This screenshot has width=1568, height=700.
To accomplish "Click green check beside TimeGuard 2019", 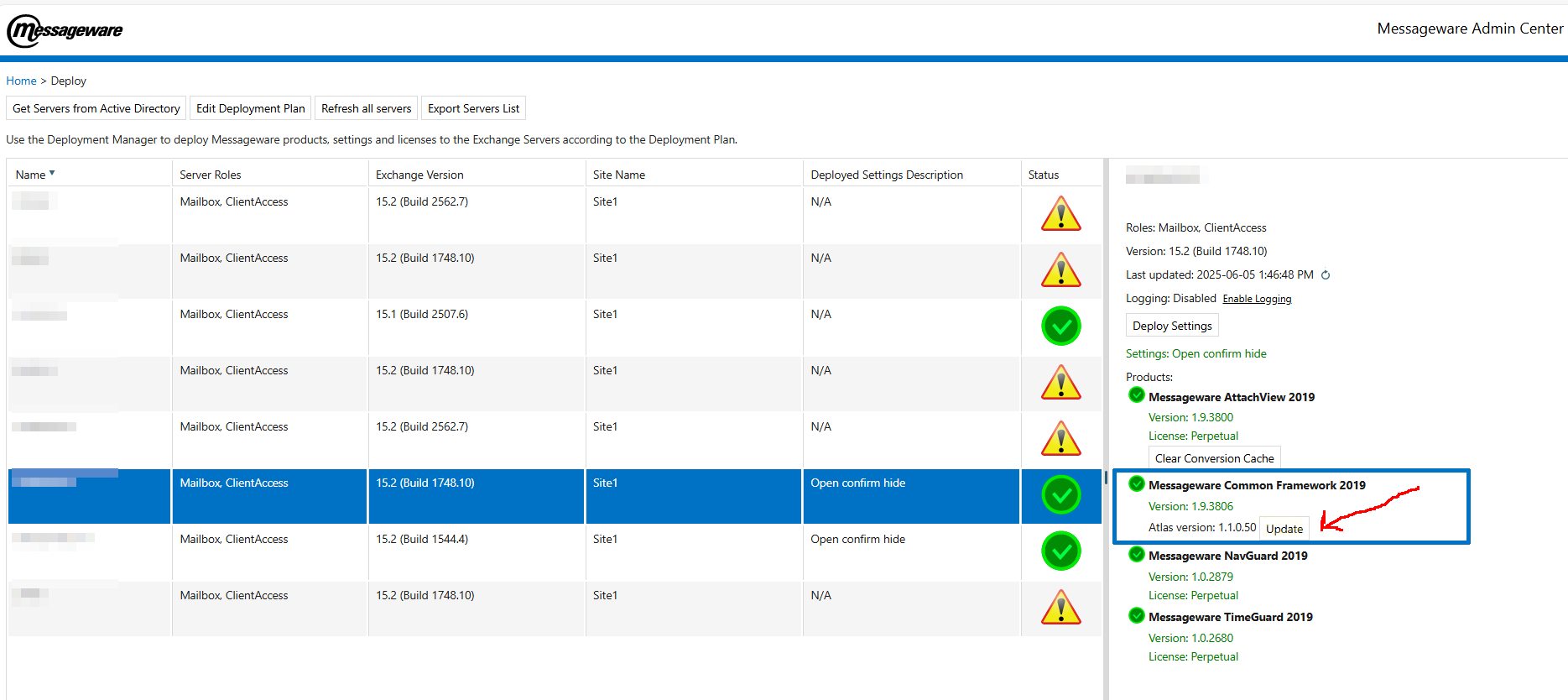I will (1137, 615).
